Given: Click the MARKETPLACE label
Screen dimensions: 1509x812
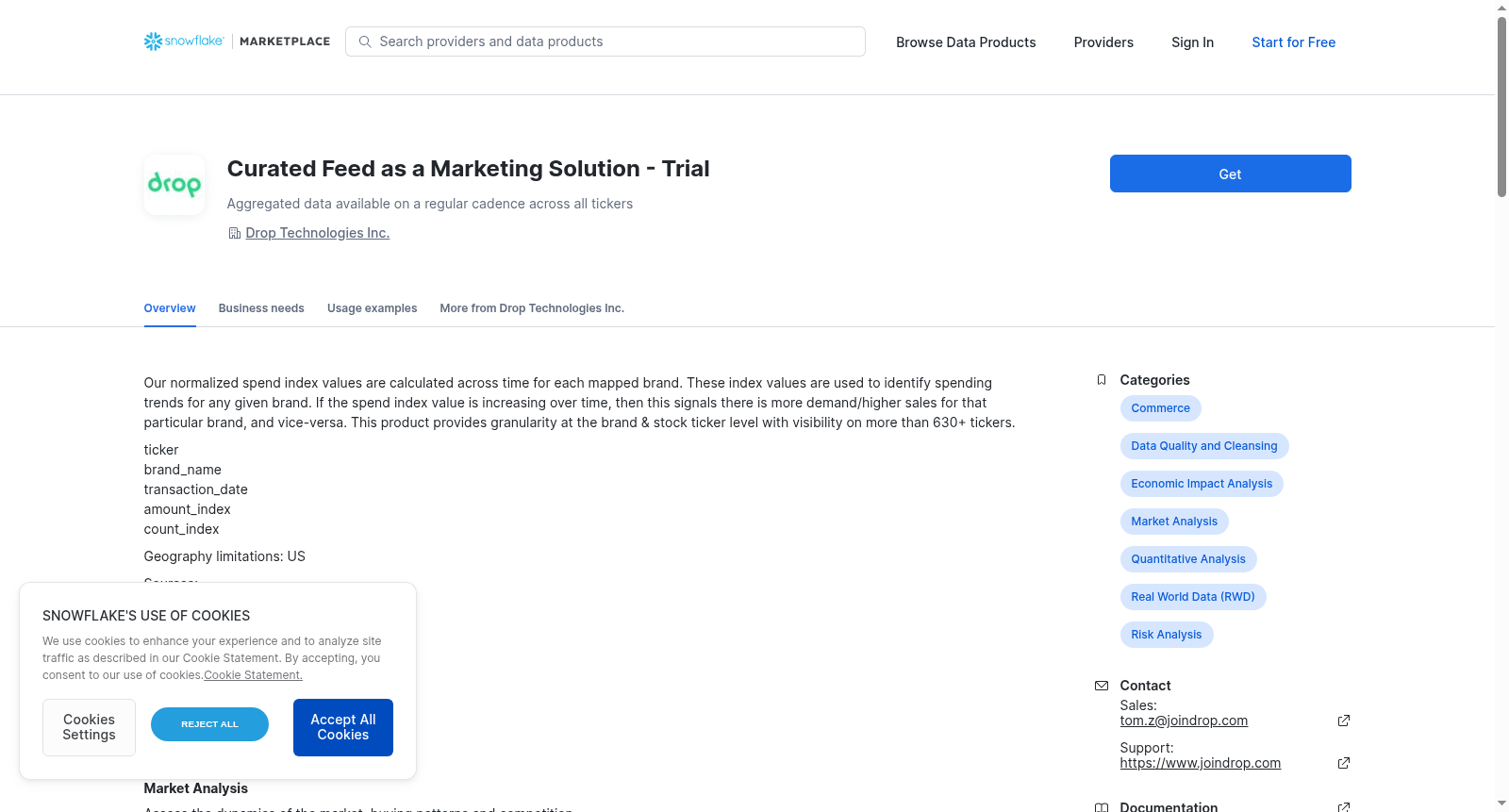Looking at the screenshot, I should tap(285, 41).
